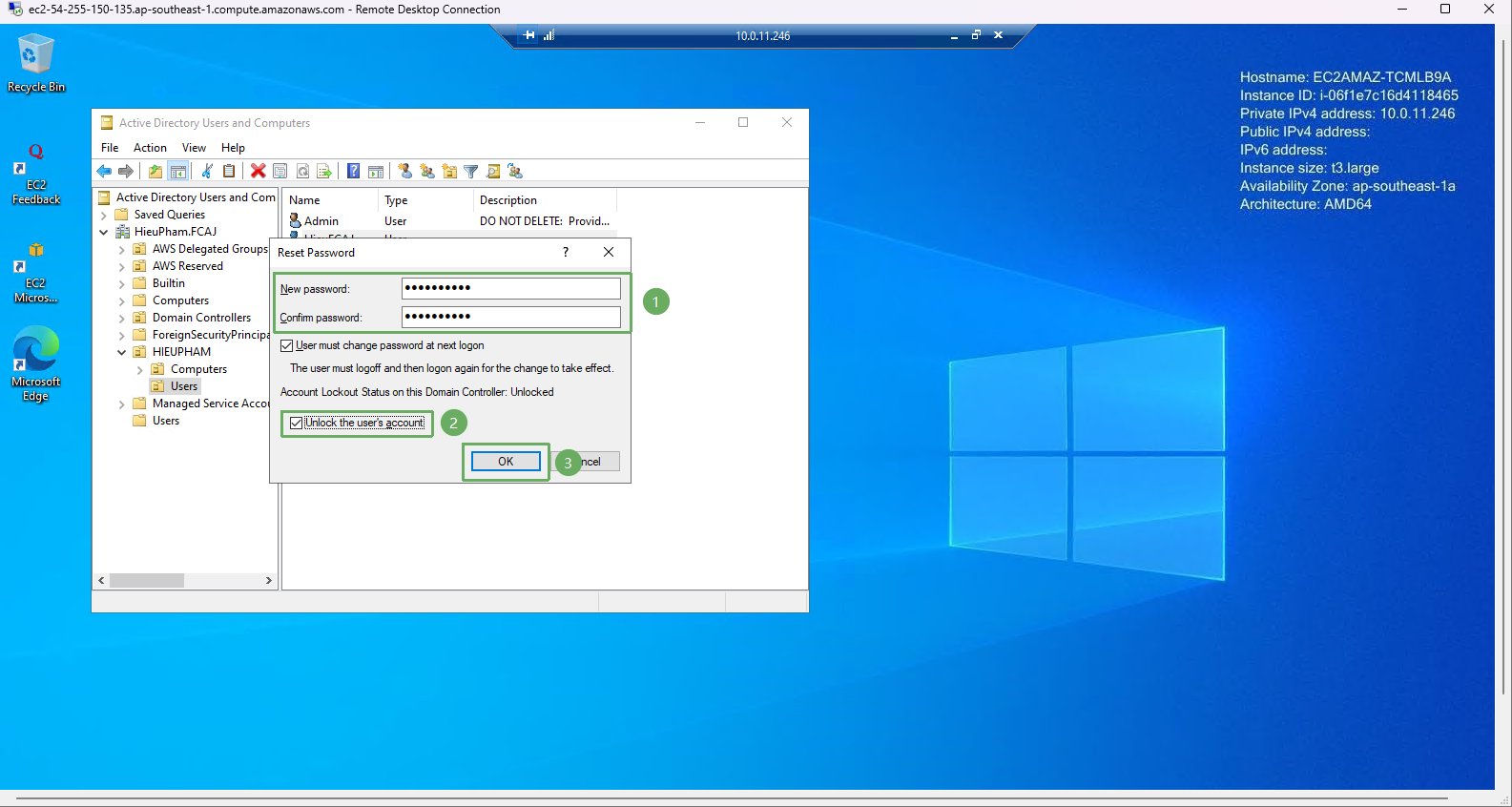Open the View menu
This screenshot has height=807, width=1512.
point(194,148)
